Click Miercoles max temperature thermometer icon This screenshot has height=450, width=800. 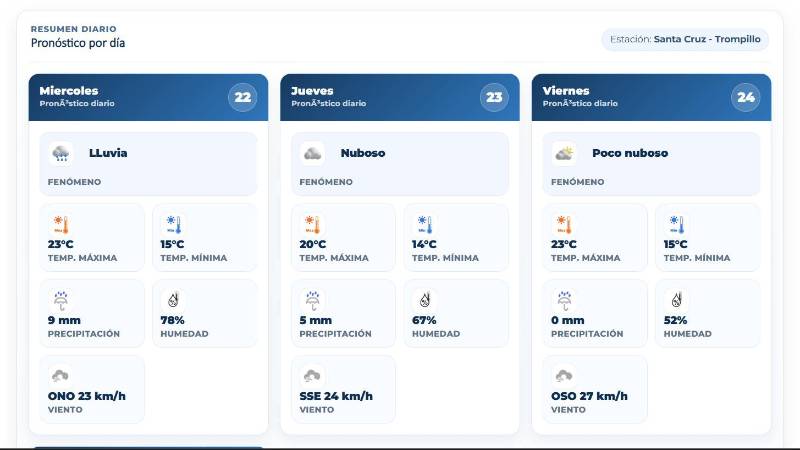[x=61, y=224]
